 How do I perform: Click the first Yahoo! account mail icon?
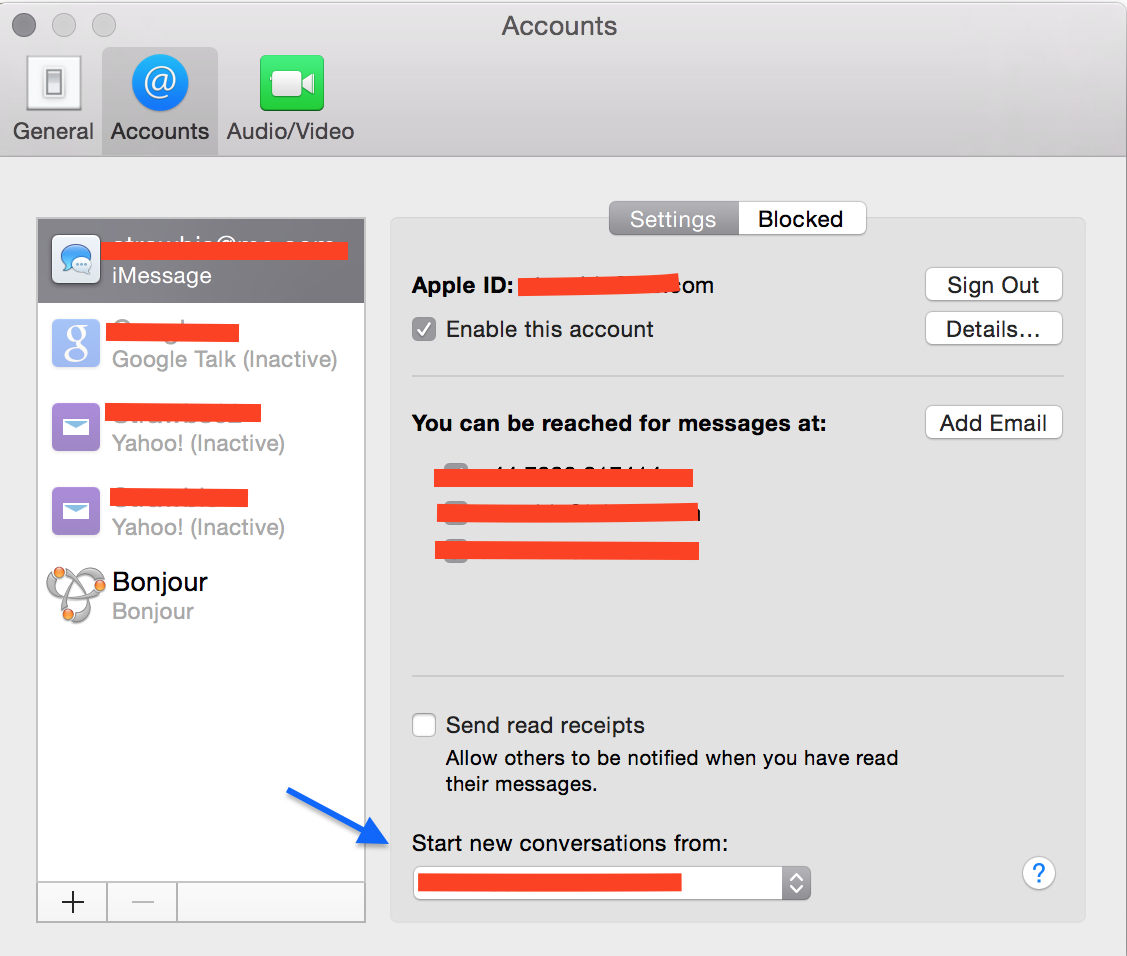click(x=75, y=427)
